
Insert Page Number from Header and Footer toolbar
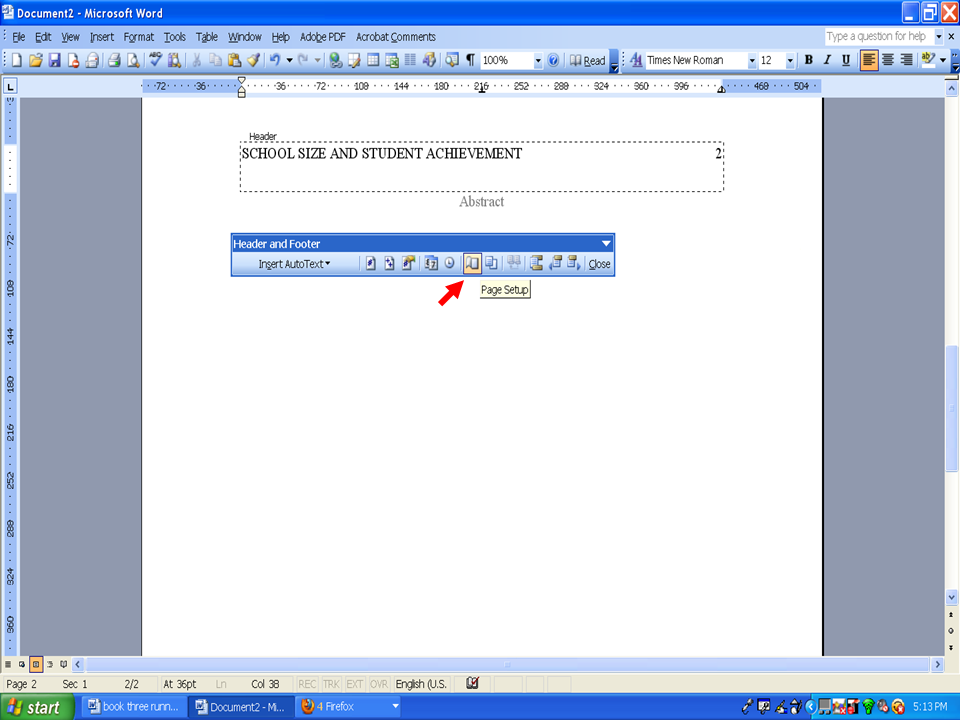click(x=370, y=264)
